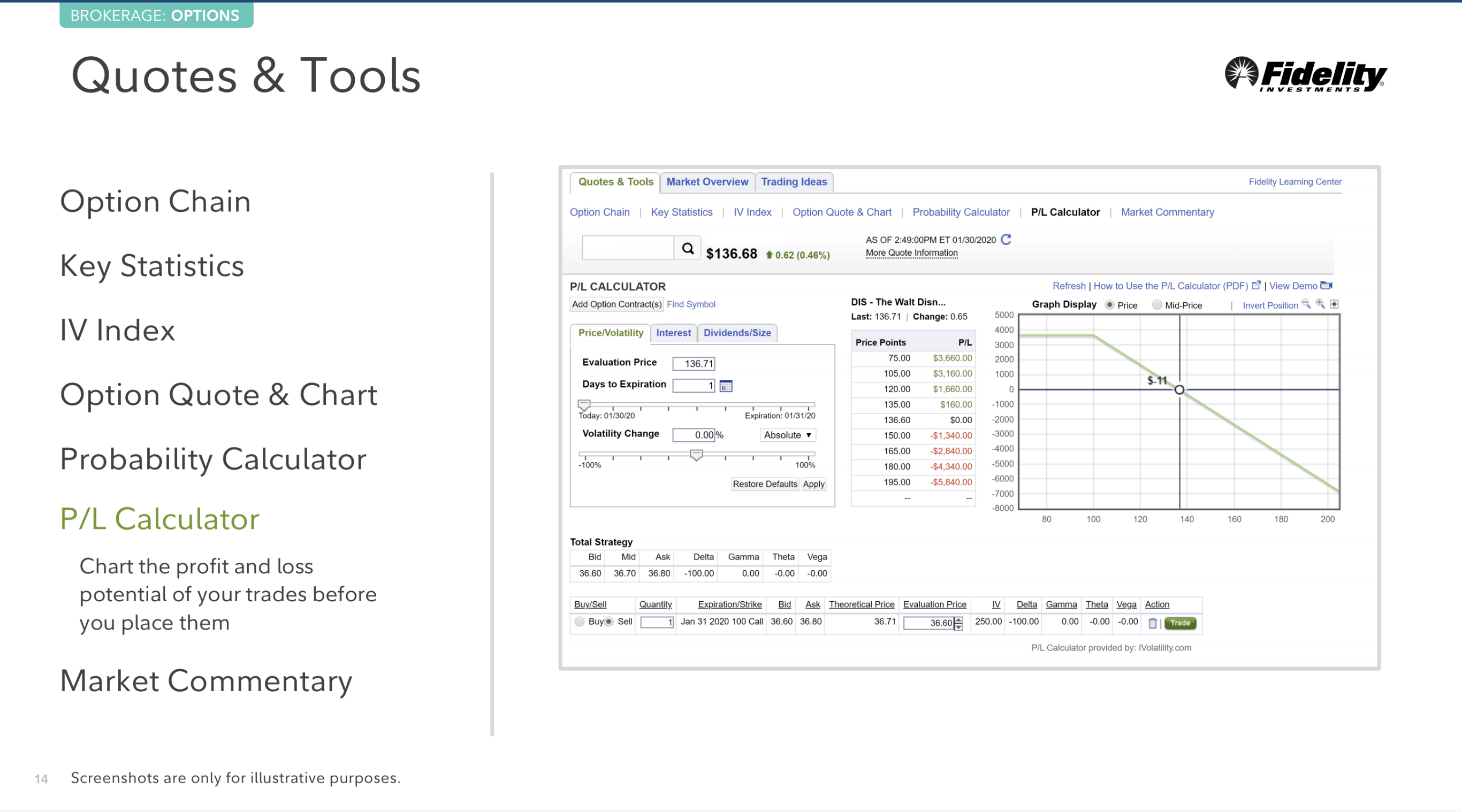Click the Evaluation Price stepper arrows in contract row
Image resolution: width=1462 pixels, height=812 pixels.
pos(958,624)
